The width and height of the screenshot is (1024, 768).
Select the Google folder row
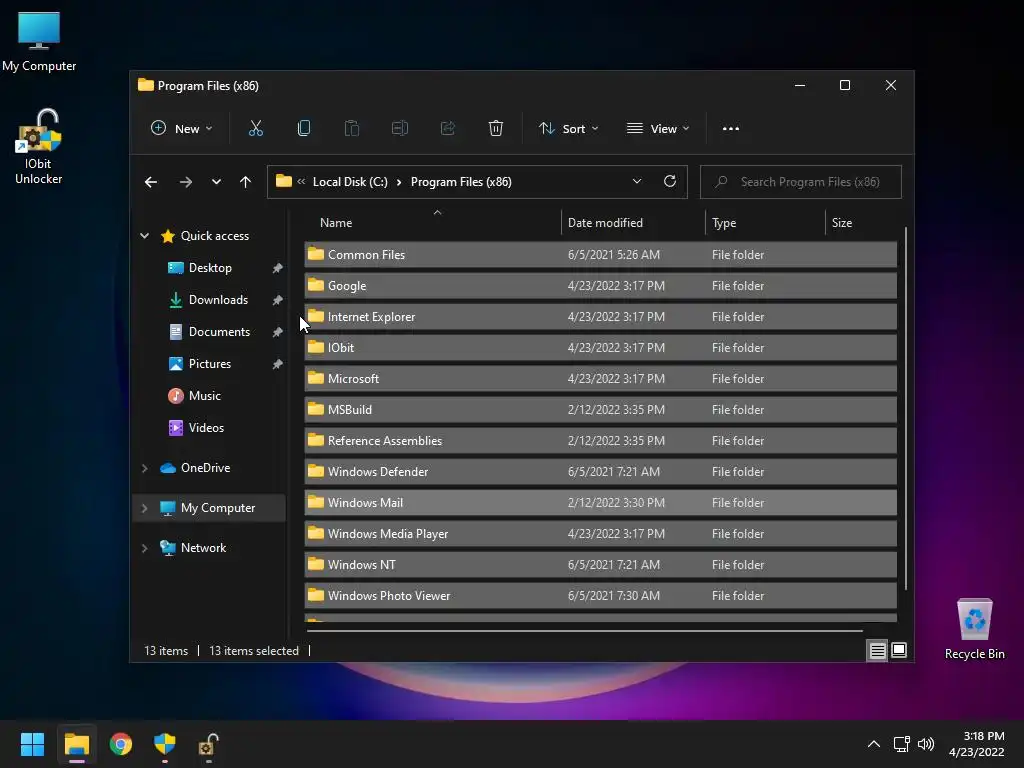[600, 286]
